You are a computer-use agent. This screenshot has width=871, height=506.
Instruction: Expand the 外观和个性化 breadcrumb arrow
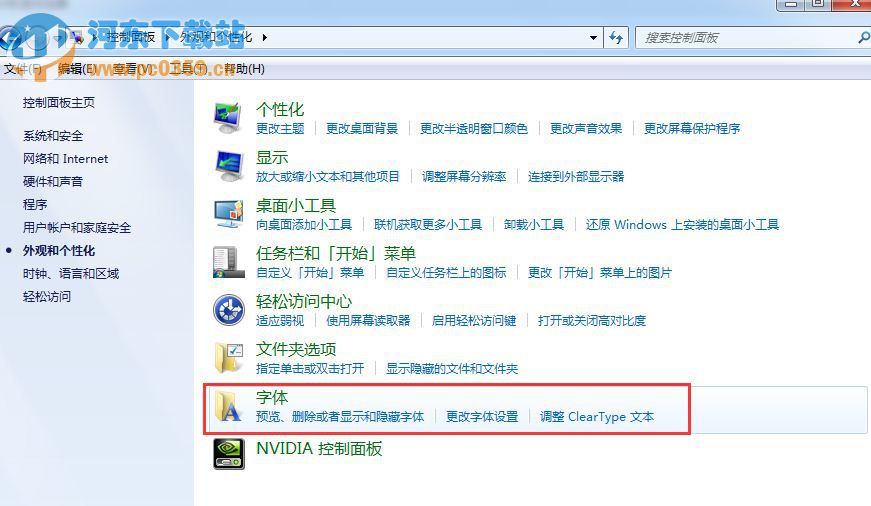tap(264, 38)
